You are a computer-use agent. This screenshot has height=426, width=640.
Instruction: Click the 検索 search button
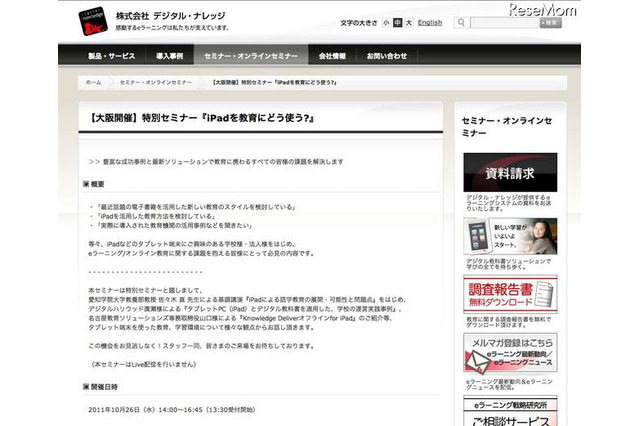(551, 23)
